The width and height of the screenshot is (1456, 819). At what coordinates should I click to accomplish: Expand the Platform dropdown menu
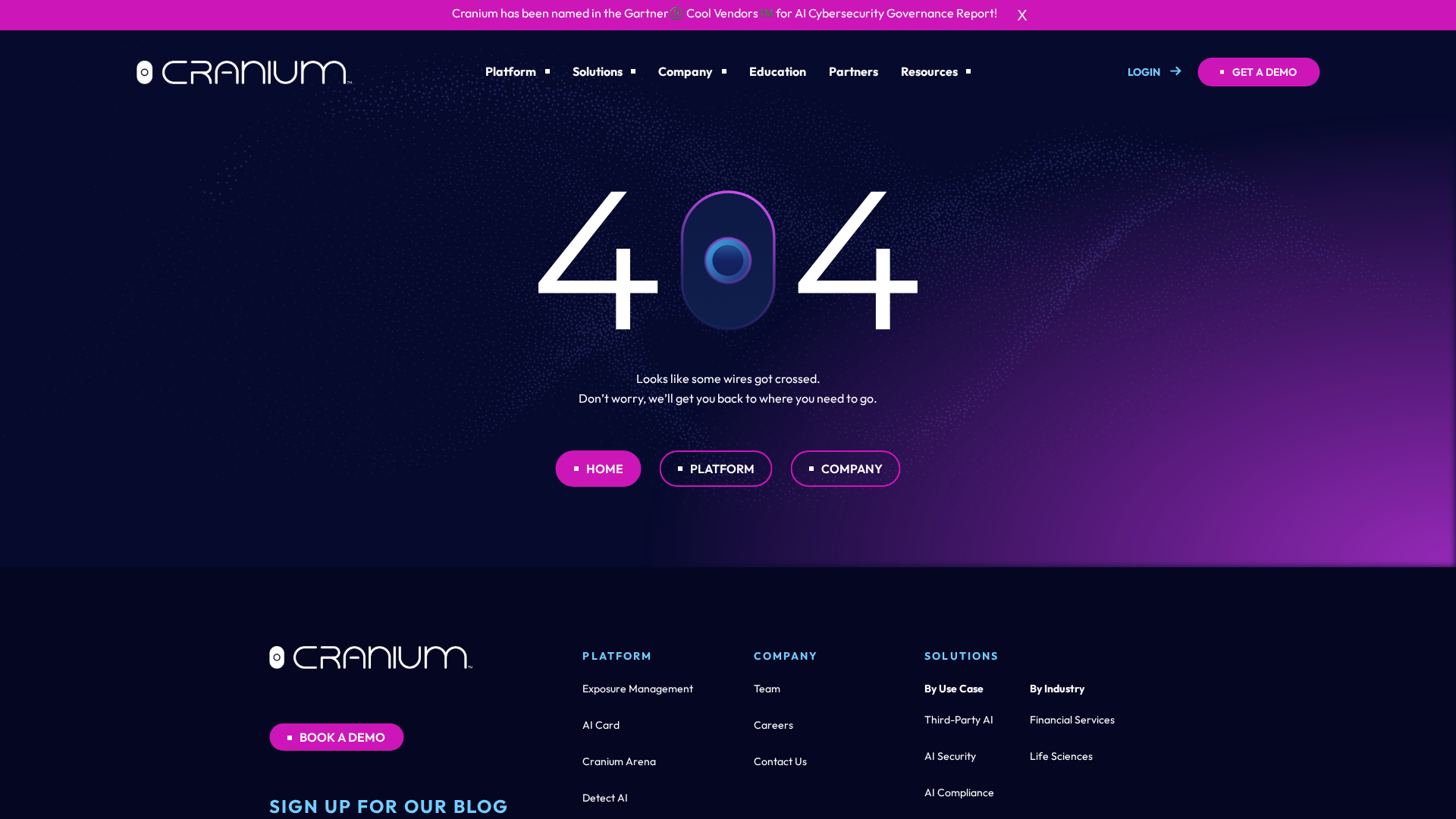[x=517, y=71]
